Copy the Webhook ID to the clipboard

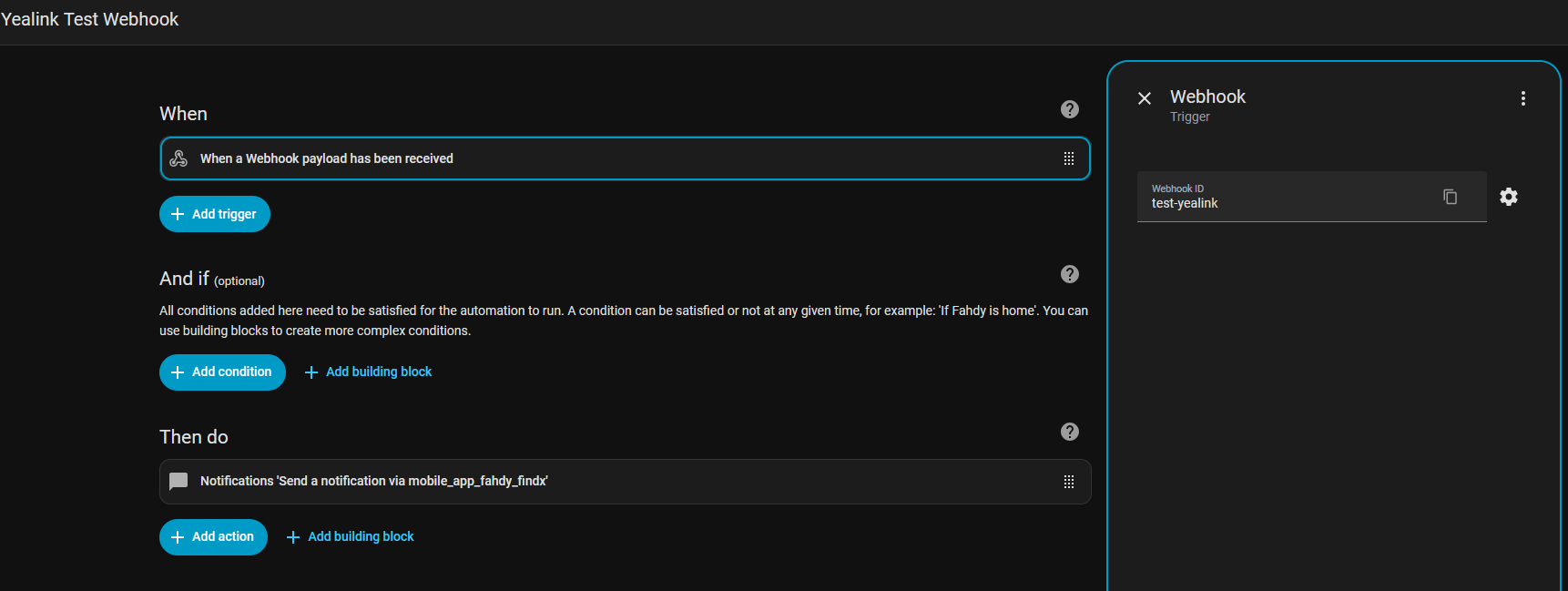(x=1450, y=197)
